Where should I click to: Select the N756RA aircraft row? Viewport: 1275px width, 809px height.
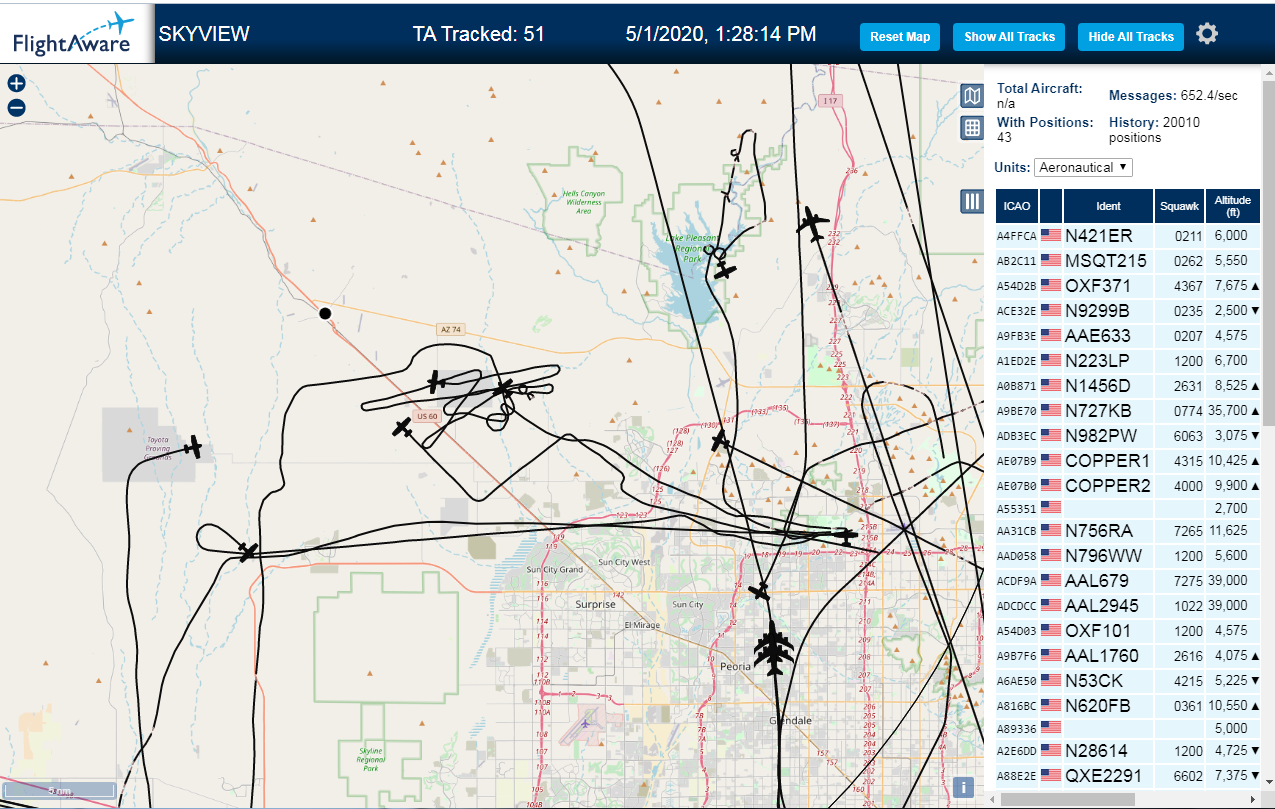pos(1128,531)
